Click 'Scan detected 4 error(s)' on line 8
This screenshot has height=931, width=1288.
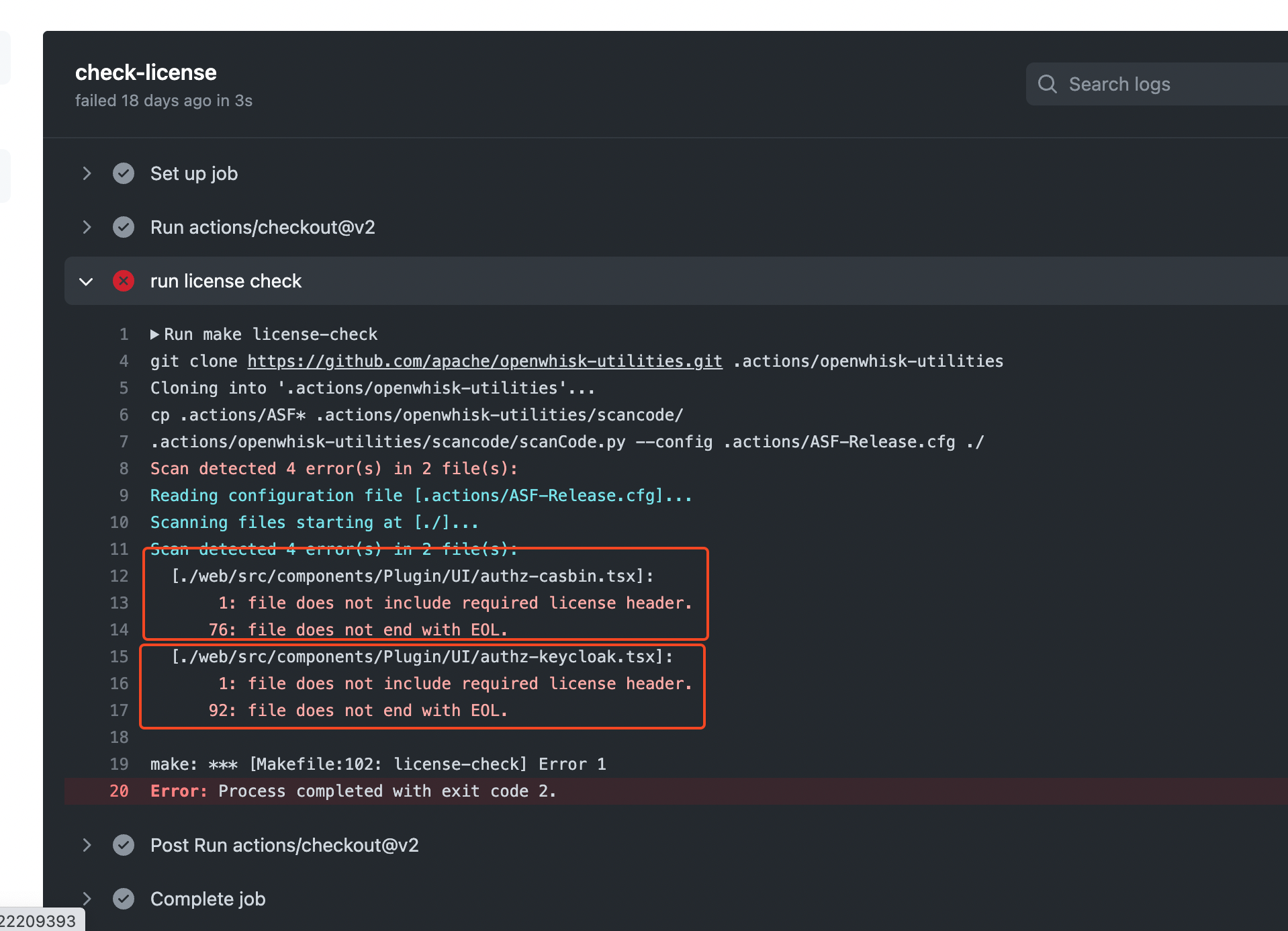[x=334, y=469]
